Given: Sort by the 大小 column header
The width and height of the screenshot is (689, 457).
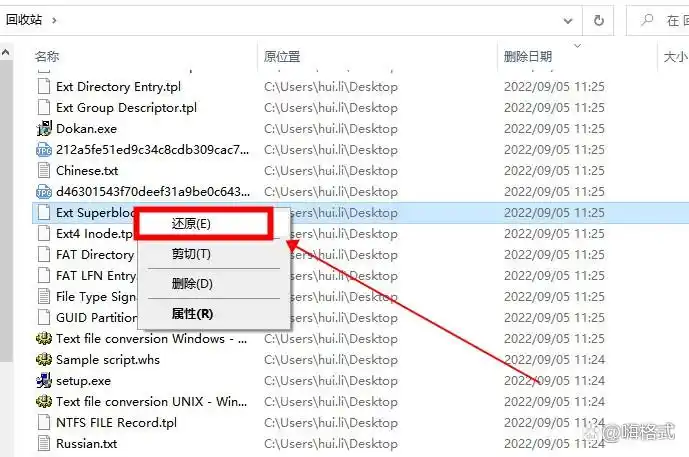Looking at the screenshot, I should (x=676, y=56).
